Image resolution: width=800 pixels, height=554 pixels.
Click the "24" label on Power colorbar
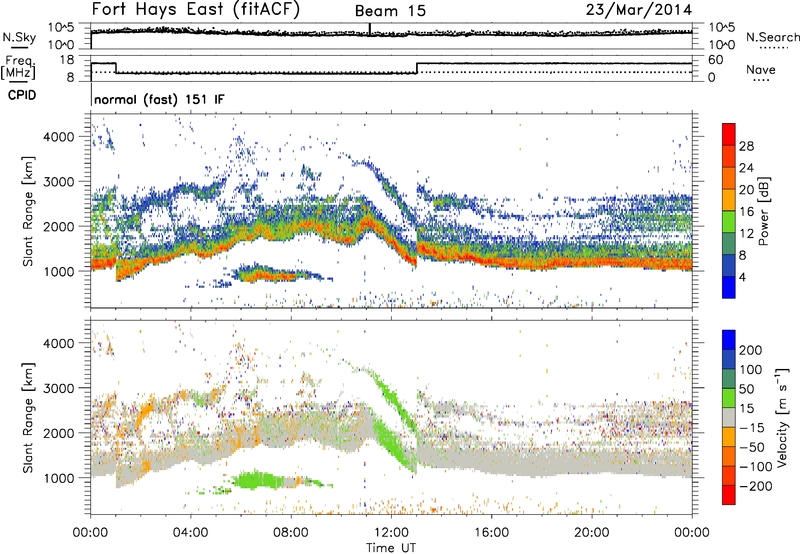point(746,168)
